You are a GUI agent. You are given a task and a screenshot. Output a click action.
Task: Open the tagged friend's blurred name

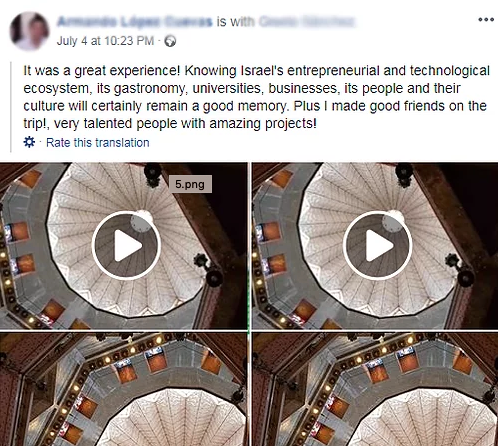tap(306, 22)
